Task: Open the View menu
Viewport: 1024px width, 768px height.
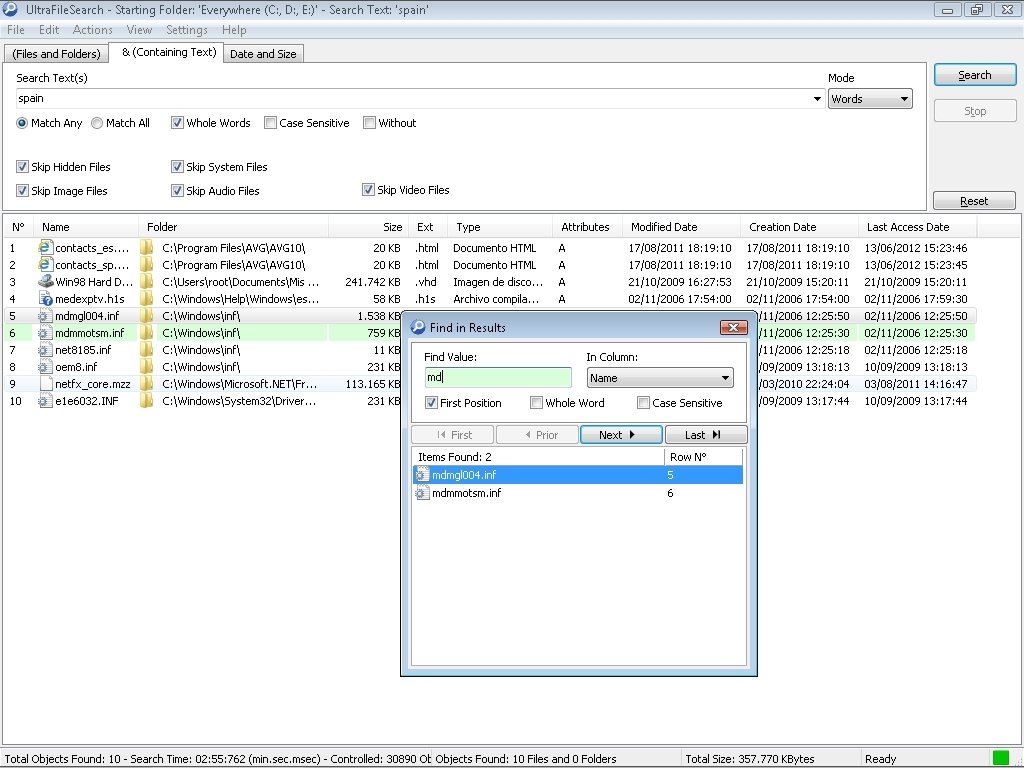Action: click(x=139, y=30)
